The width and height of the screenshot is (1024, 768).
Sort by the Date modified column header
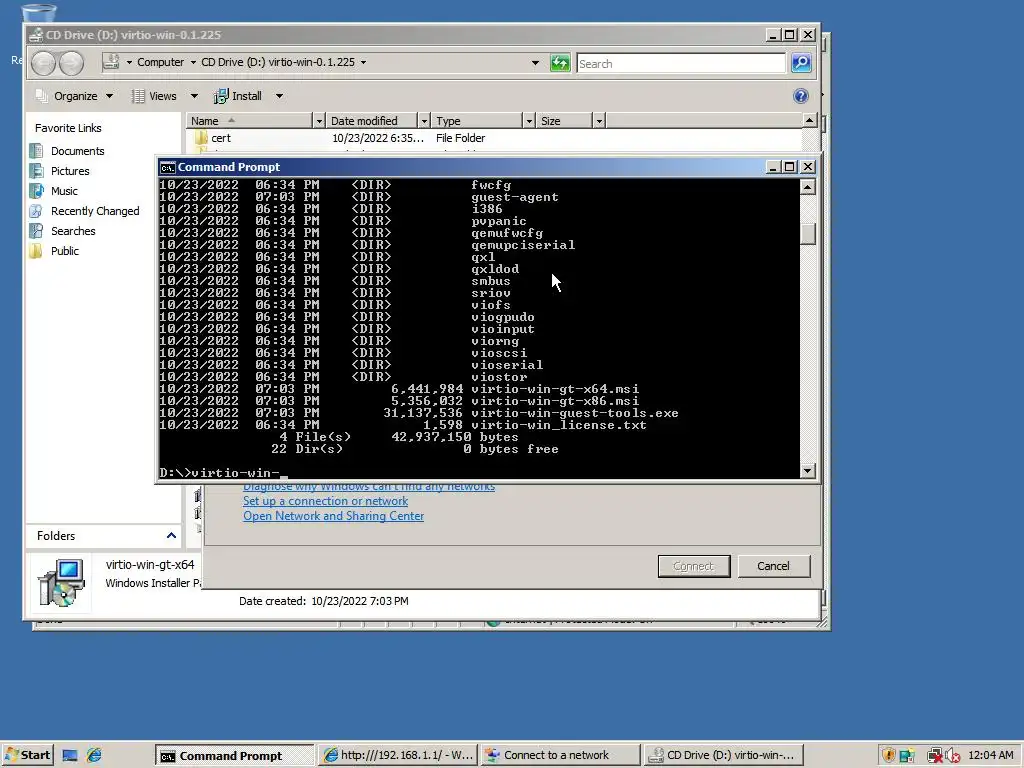[x=372, y=121]
